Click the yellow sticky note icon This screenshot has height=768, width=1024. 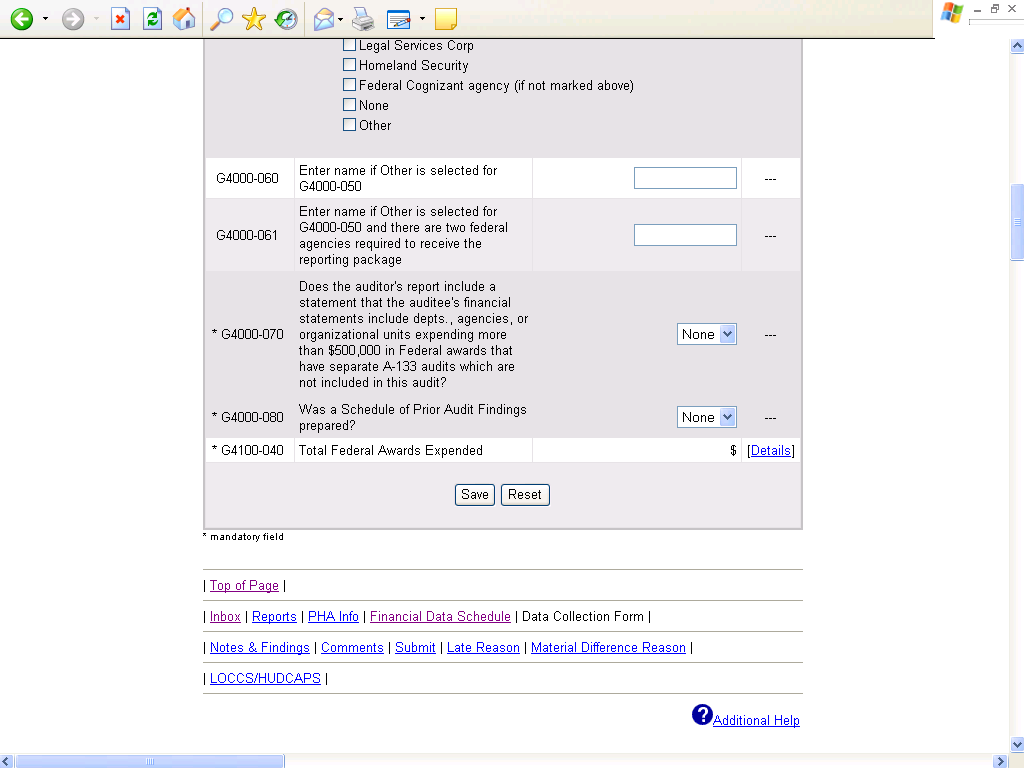pos(446,19)
